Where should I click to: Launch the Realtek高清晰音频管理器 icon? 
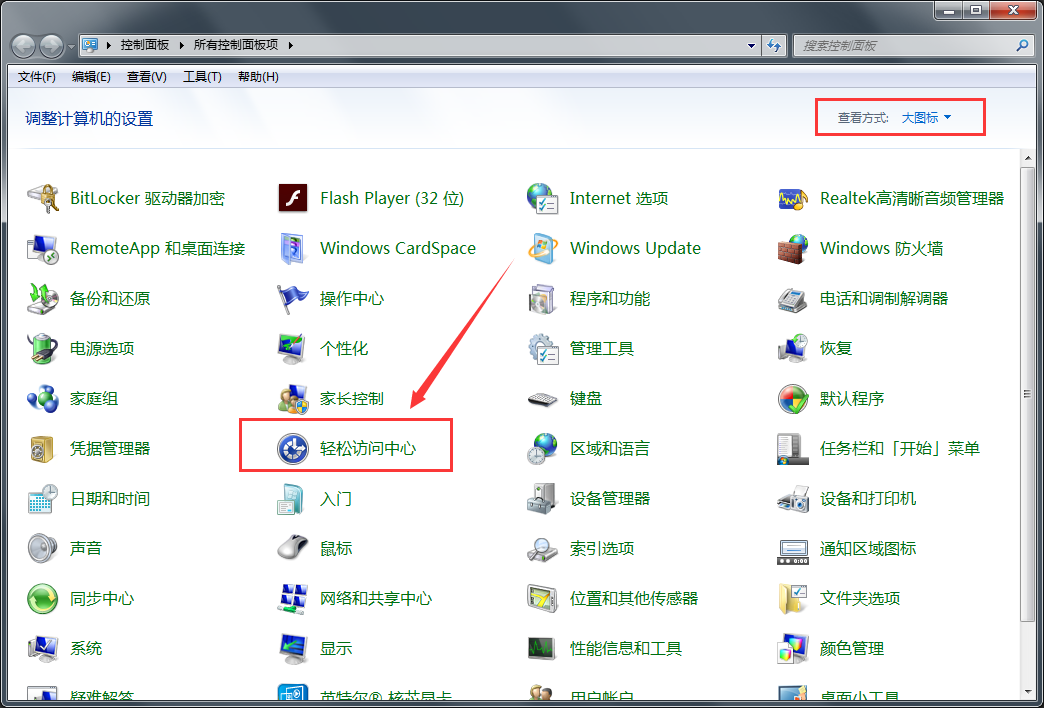pyautogui.click(x=793, y=198)
